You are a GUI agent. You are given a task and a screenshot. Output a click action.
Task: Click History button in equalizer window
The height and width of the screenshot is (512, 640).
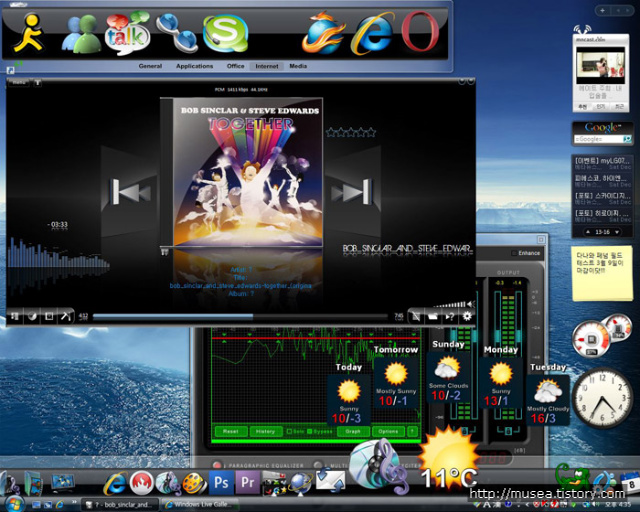[265, 431]
